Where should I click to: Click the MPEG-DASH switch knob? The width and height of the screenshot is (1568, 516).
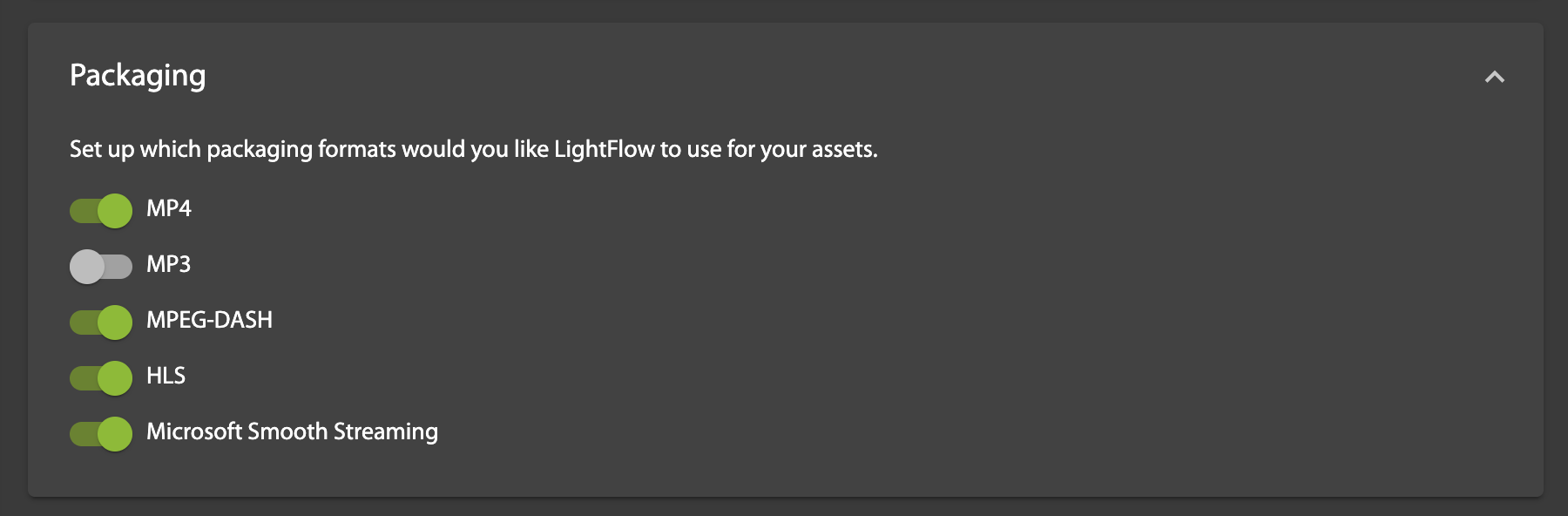(114, 321)
